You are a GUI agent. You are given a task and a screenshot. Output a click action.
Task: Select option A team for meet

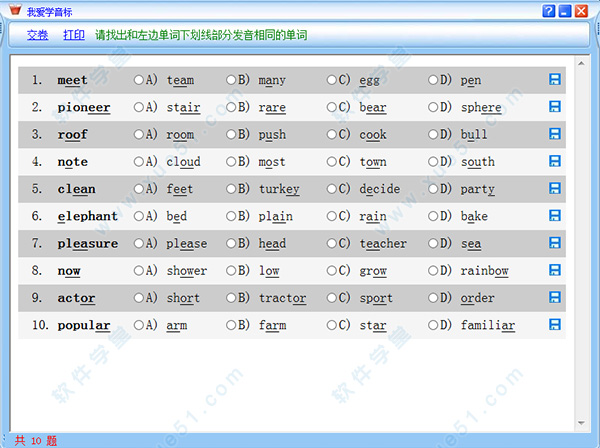pyautogui.click(x=138, y=80)
